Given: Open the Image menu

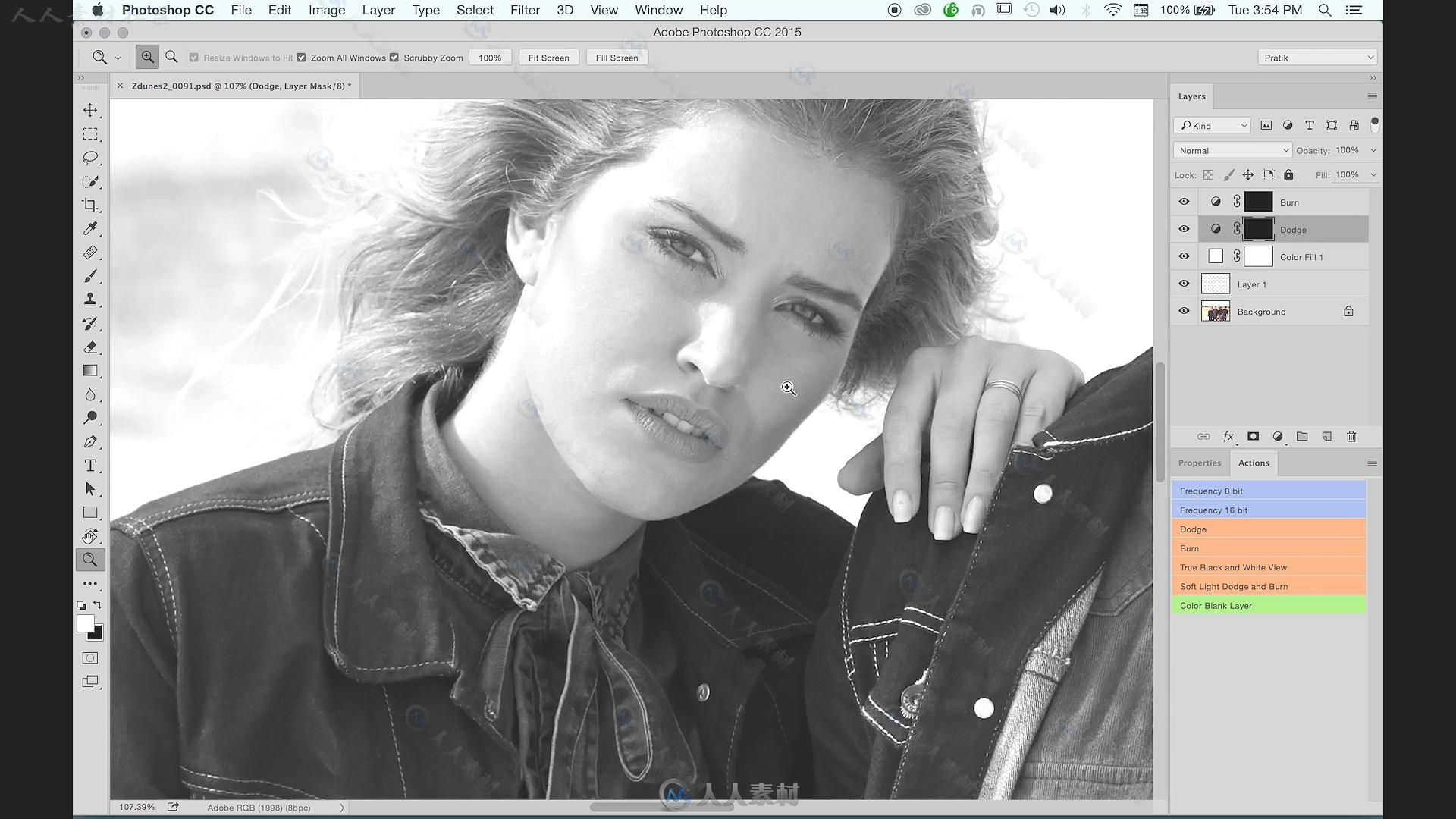Looking at the screenshot, I should [327, 10].
